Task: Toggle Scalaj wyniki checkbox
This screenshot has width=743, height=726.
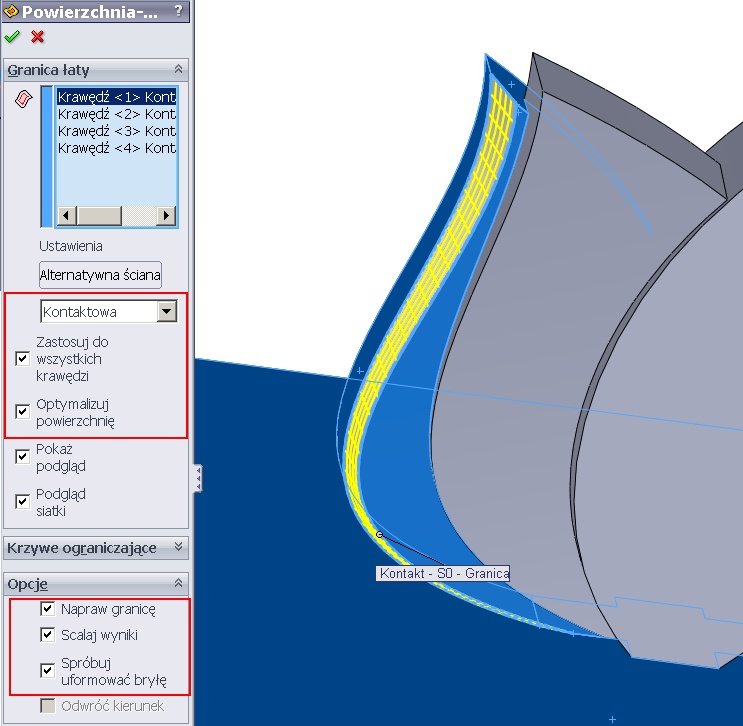Action: click(47, 635)
